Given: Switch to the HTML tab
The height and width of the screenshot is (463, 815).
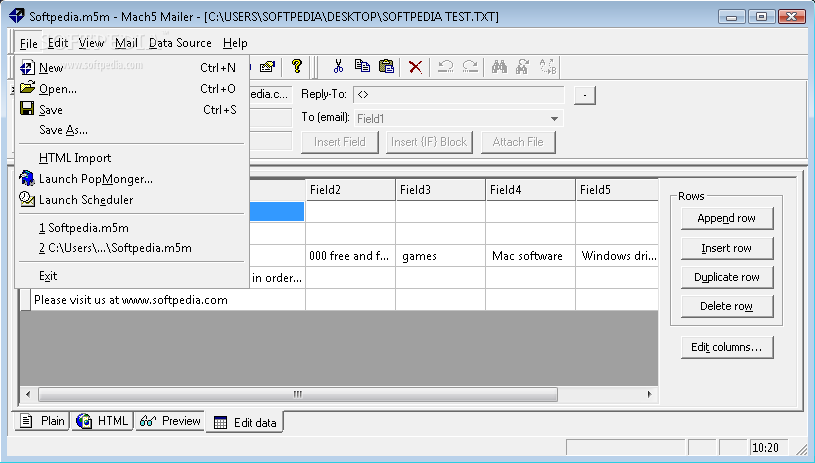Looking at the screenshot, I should point(102,421).
